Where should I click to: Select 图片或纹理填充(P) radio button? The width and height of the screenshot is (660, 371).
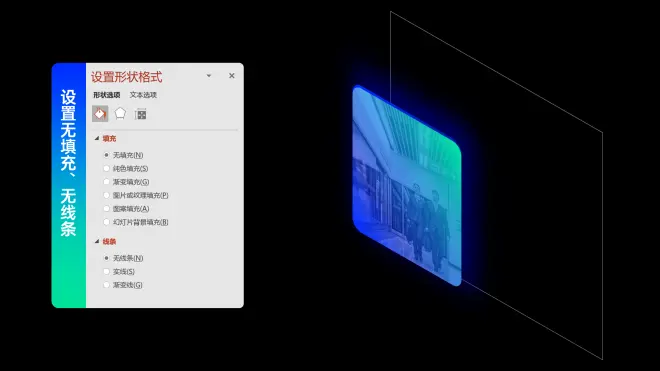point(106,195)
